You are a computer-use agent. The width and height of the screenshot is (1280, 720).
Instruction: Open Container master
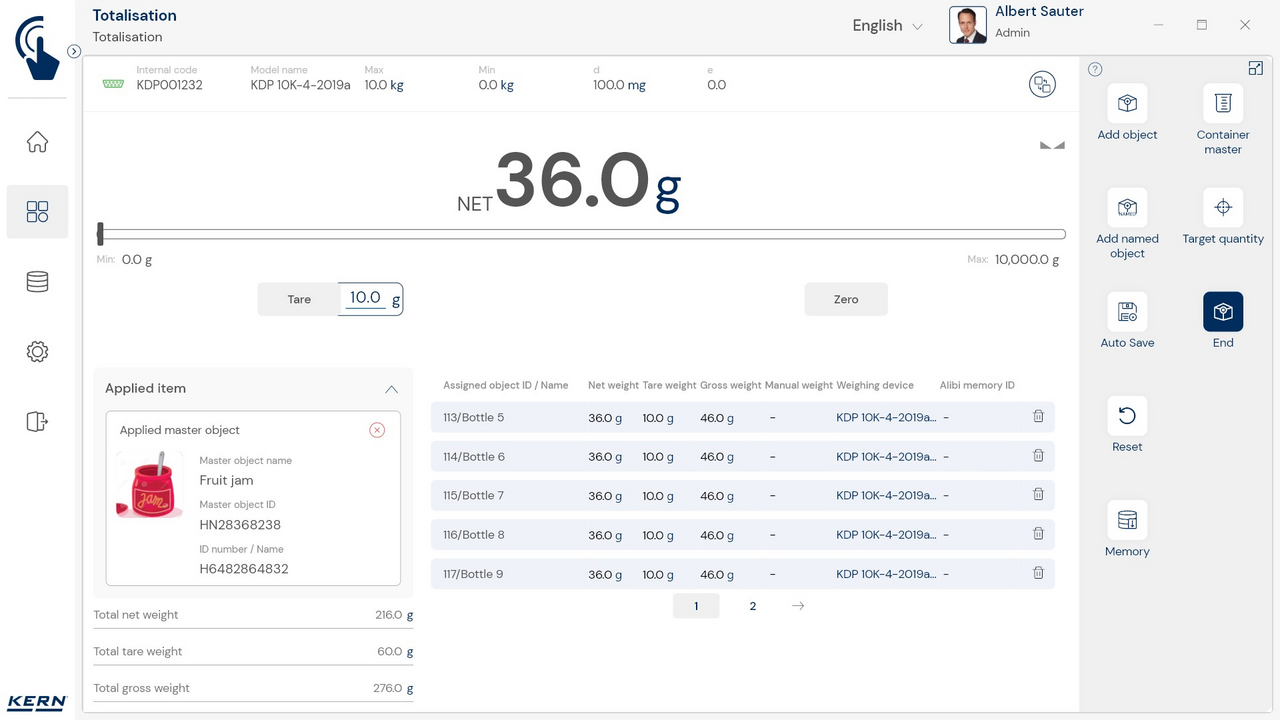click(1222, 104)
